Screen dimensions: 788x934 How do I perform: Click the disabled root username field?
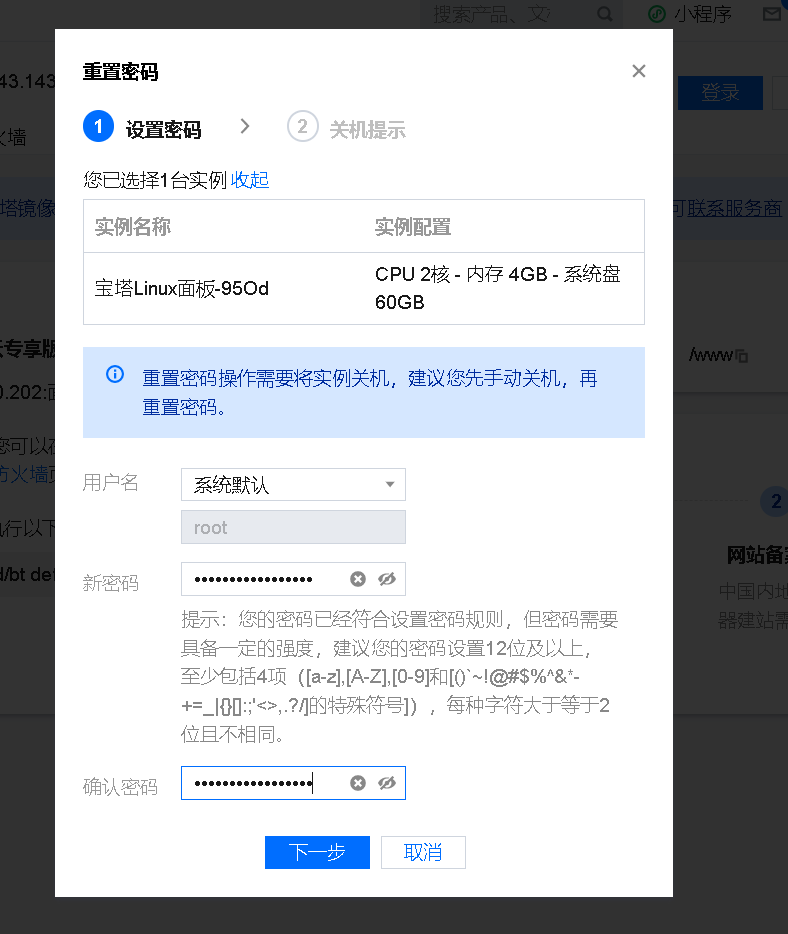click(x=293, y=527)
